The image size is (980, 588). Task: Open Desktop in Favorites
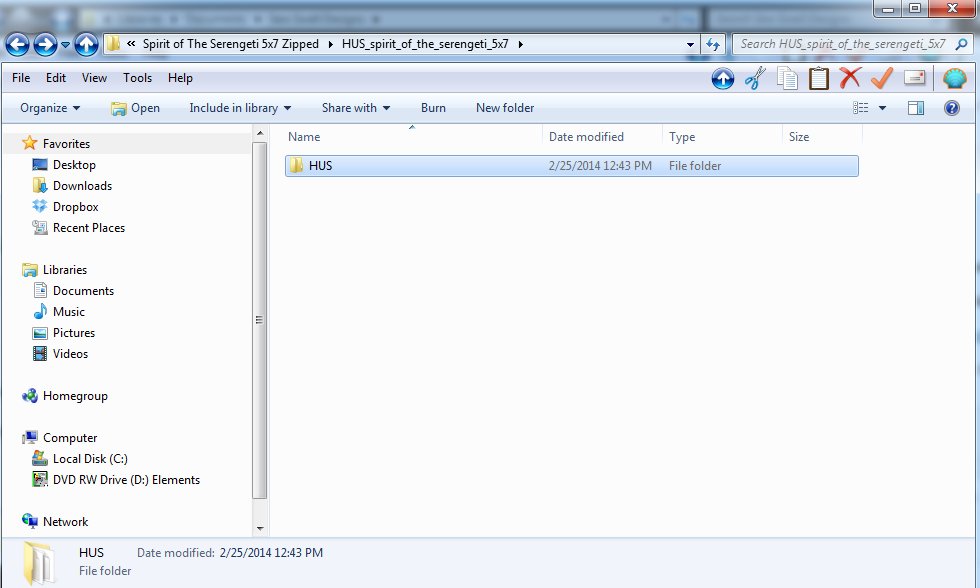click(74, 165)
